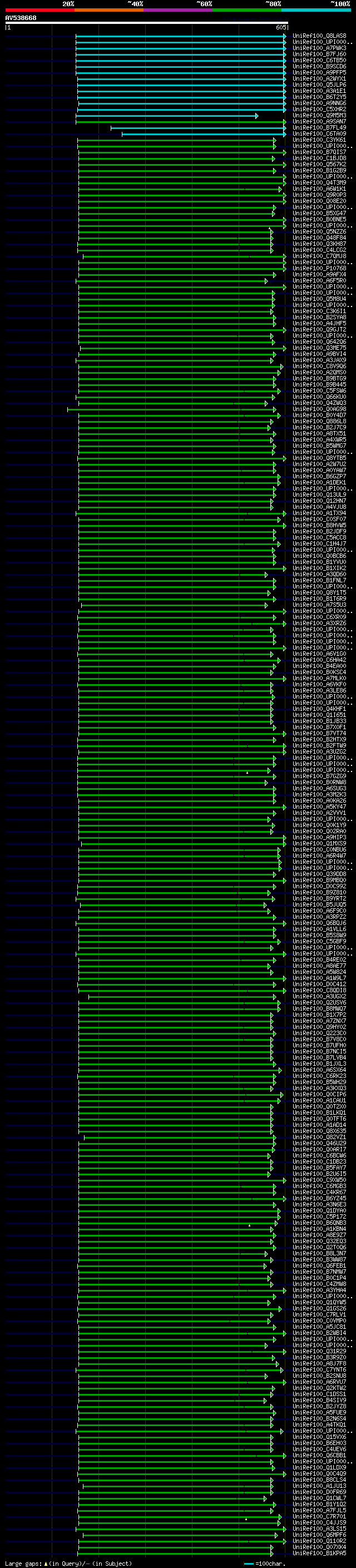Open hit UniRef100_C5XHR2

tap(319, 109)
